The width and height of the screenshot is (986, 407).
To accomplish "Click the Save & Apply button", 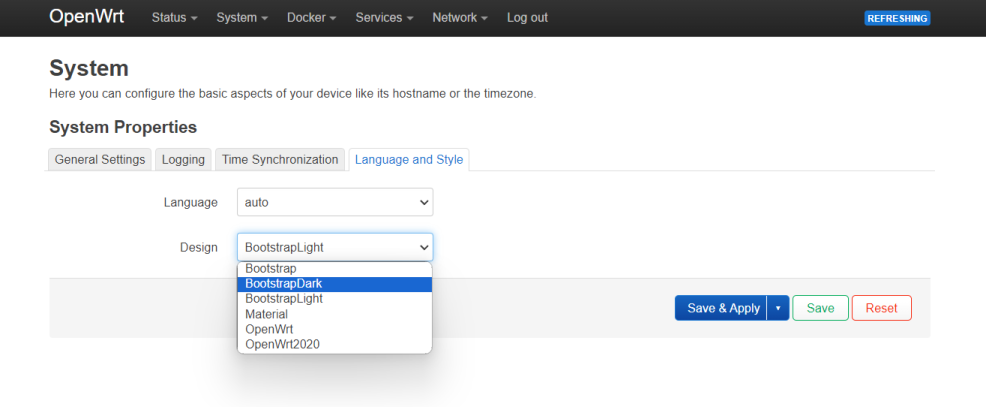I will point(722,308).
